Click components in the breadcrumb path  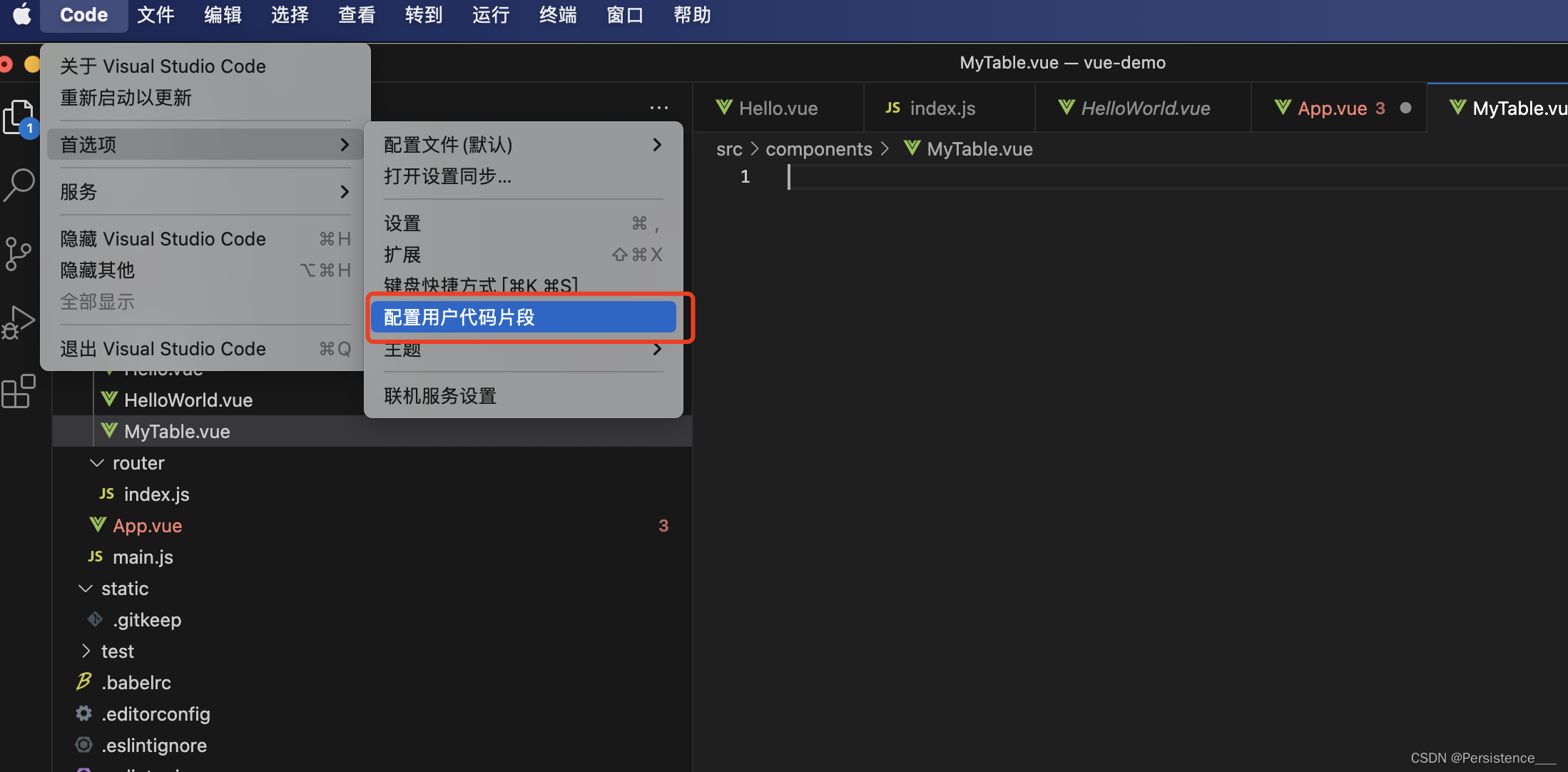click(819, 148)
